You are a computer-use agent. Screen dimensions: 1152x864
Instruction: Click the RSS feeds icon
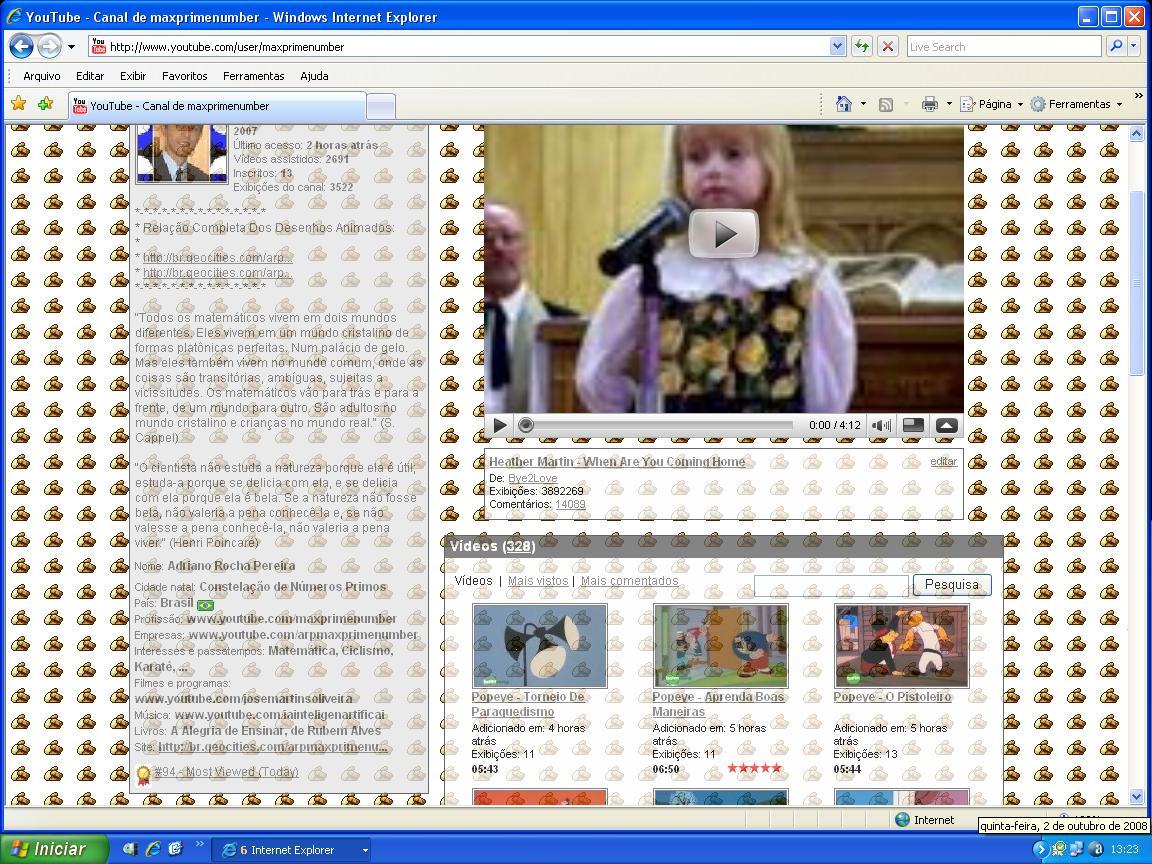point(886,104)
